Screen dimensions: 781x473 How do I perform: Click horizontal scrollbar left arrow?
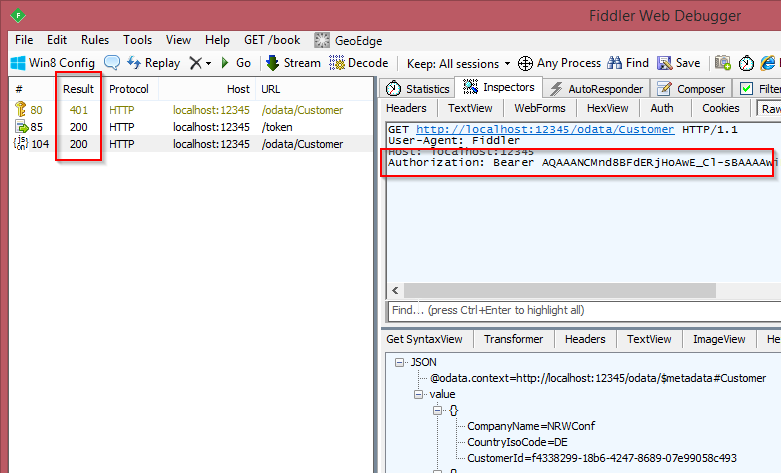[395, 290]
